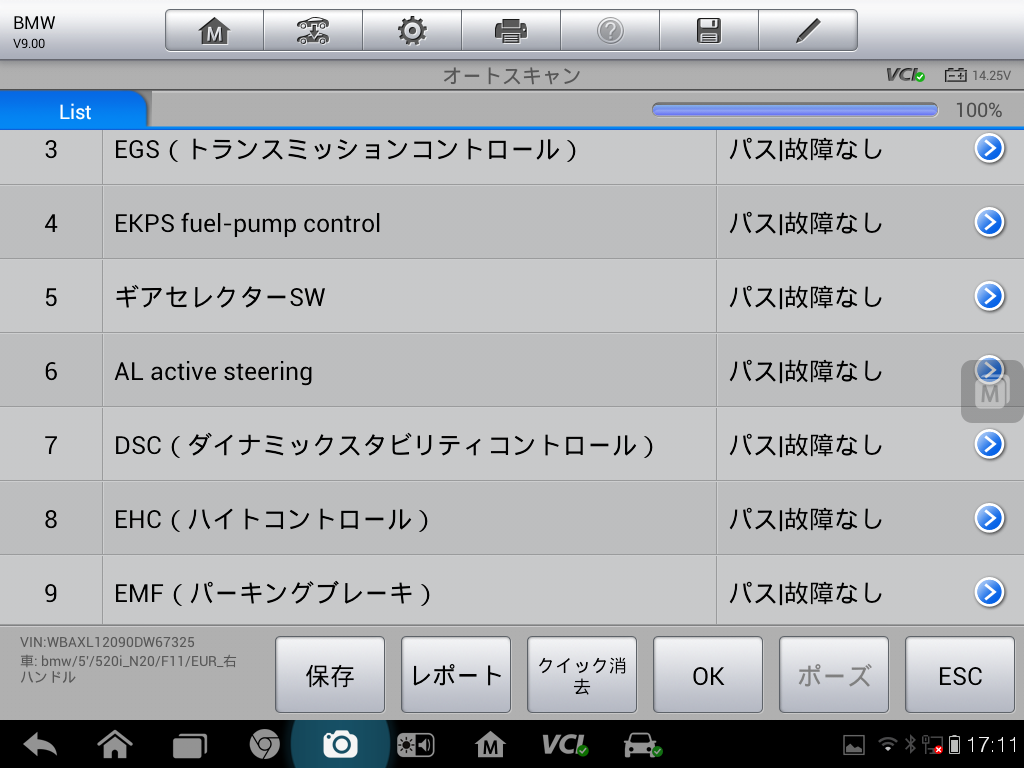The height and width of the screenshot is (768, 1024).
Task: Open diagnostics with the chassis icon
Action: tap(312, 29)
